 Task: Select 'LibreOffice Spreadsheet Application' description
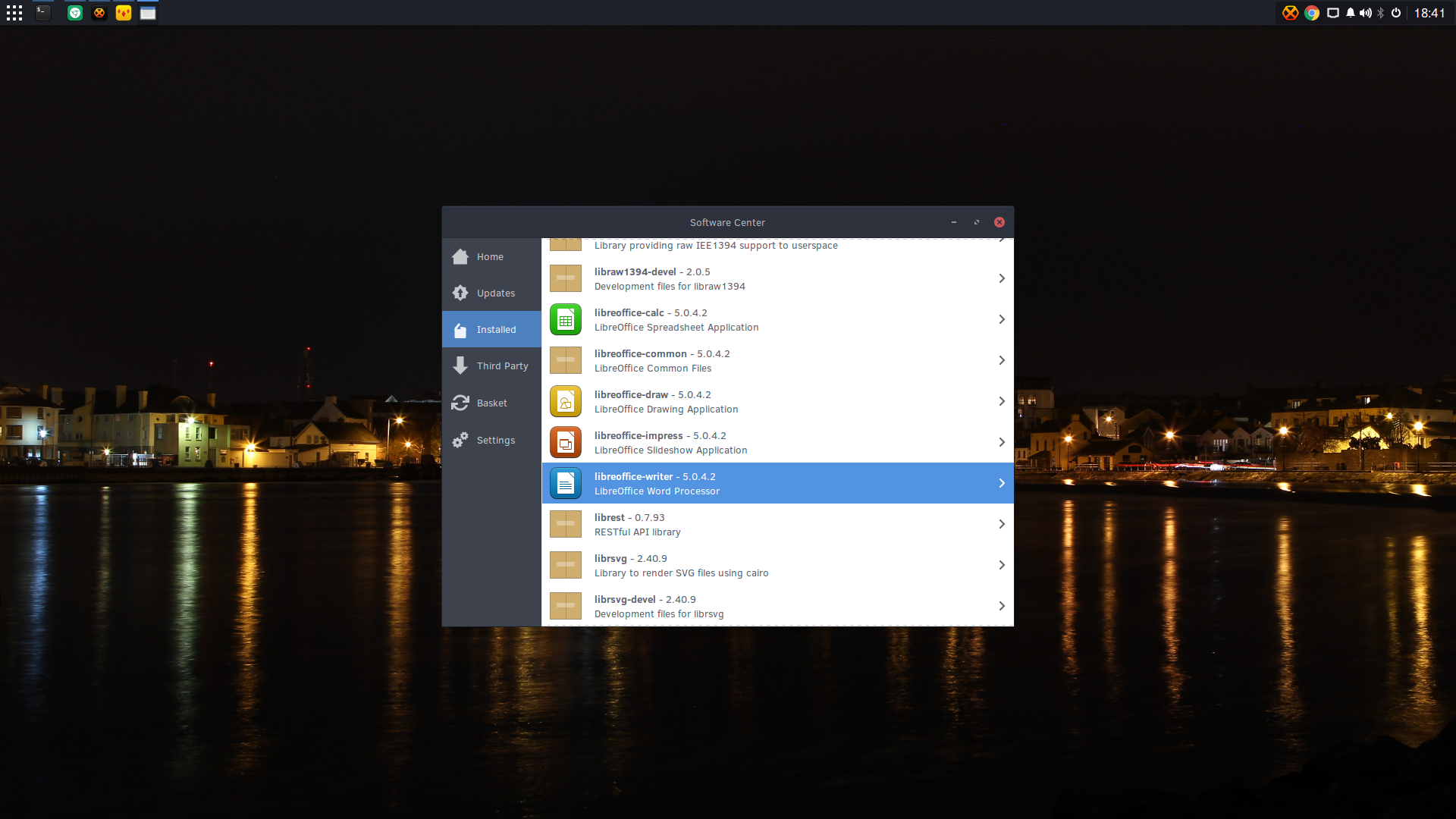tap(676, 328)
